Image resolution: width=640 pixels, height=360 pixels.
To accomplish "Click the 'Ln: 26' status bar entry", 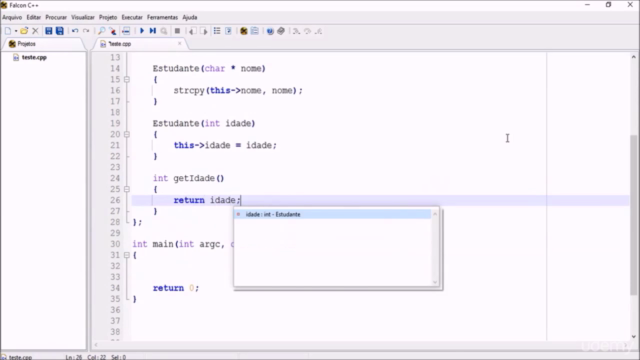I will (x=74, y=357).
